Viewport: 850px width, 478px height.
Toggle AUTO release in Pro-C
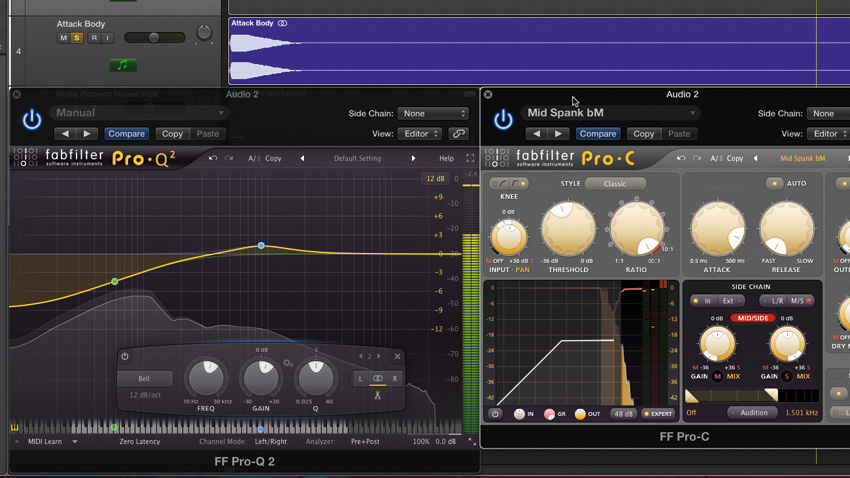coord(775,184)
